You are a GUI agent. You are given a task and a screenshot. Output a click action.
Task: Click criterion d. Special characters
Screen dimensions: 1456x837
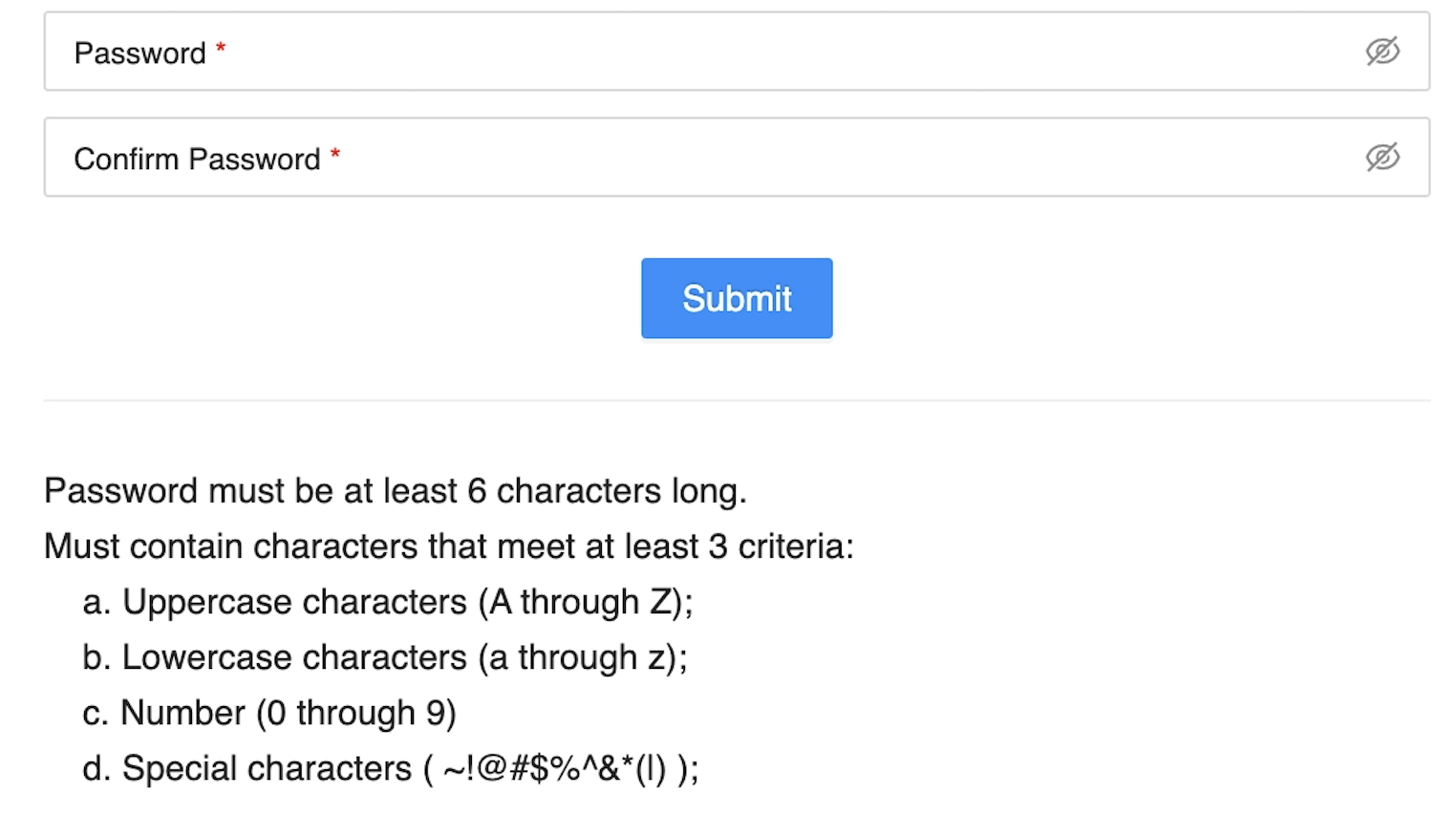point(391,768)
